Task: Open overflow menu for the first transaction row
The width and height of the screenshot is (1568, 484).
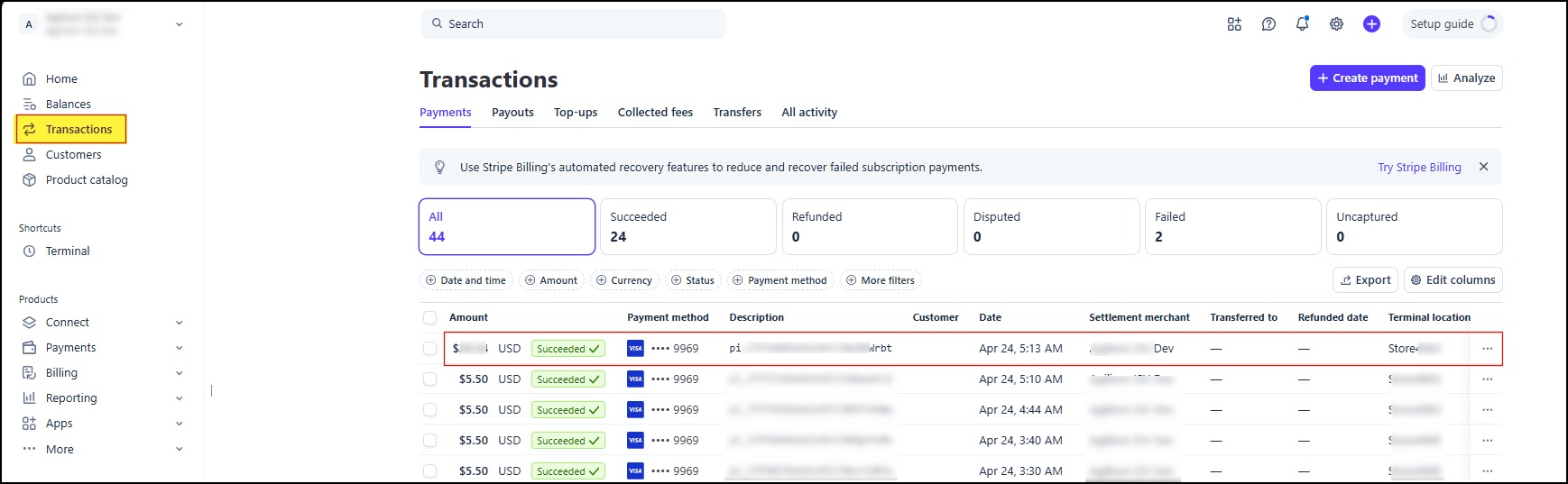Action: [x=1487, y=348]
